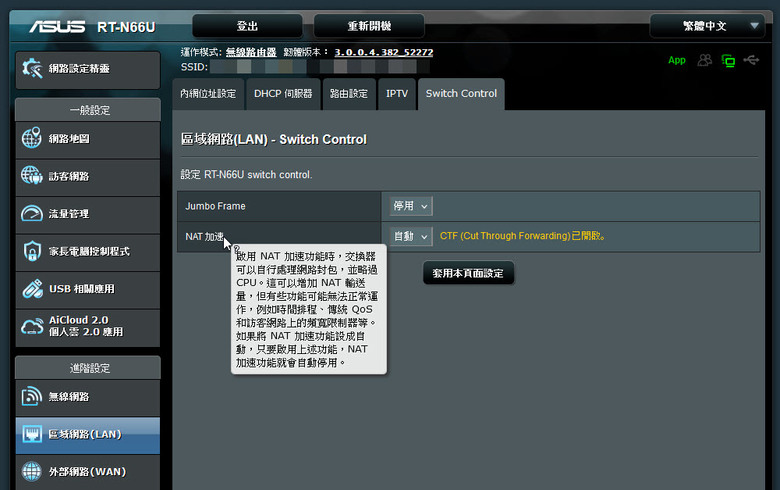The height and width of the screenshot is (490, 780).
Task: Click the 登出 logout button
Action: click(x=247, y=26)
